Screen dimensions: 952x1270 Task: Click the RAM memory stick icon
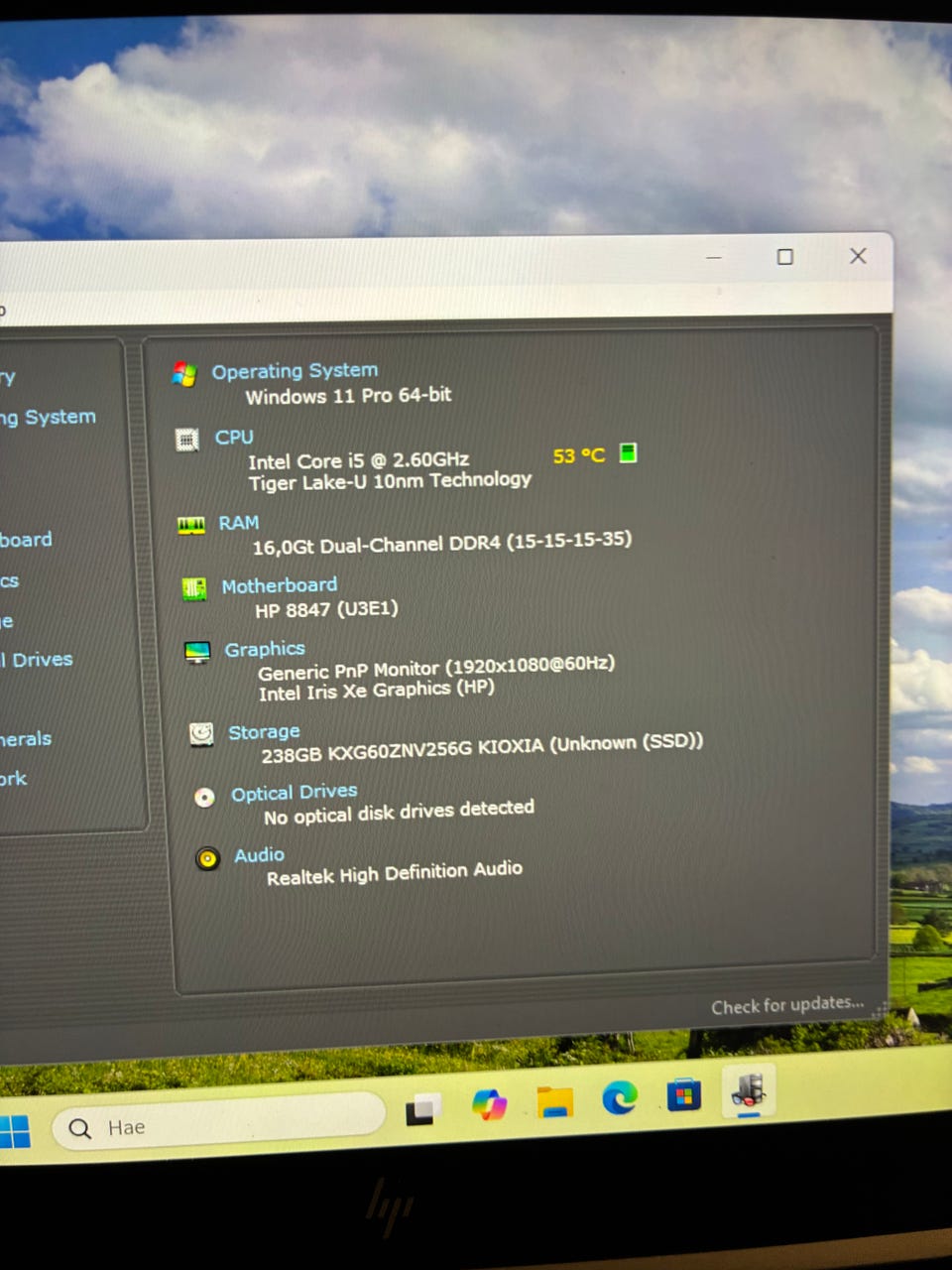click(190, 525)
